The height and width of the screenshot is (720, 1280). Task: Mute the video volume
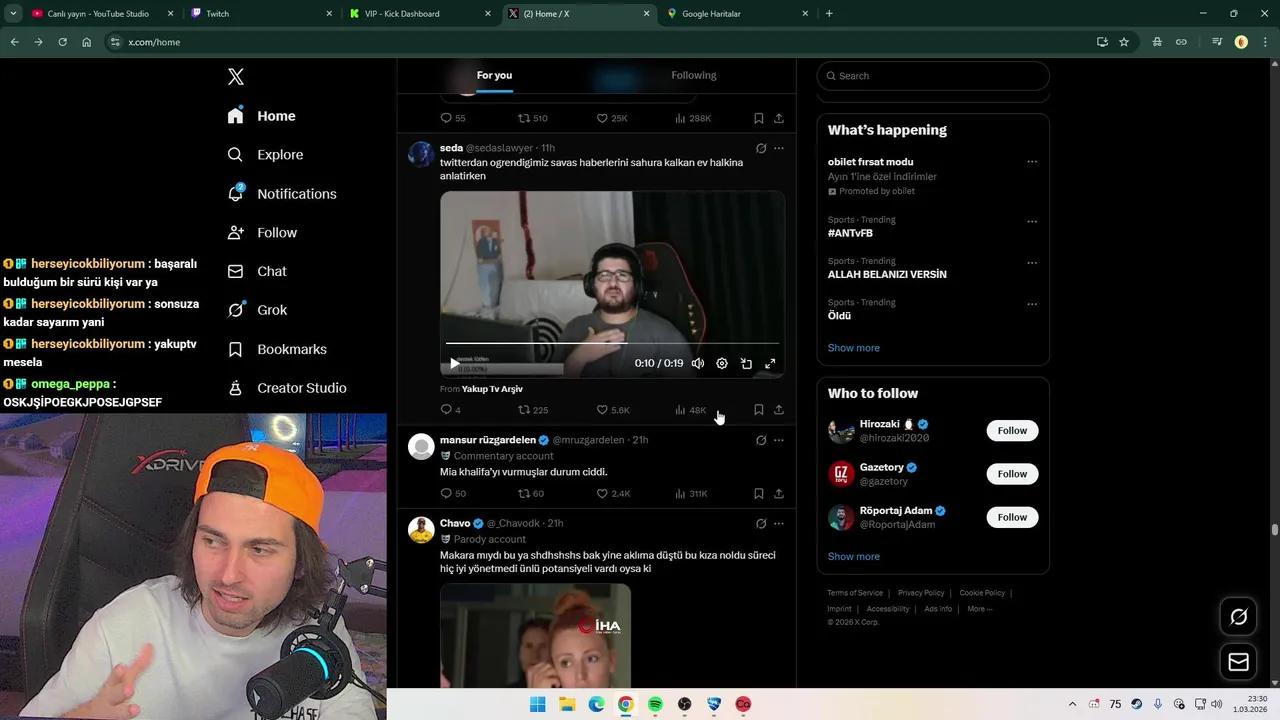(698, 364)
